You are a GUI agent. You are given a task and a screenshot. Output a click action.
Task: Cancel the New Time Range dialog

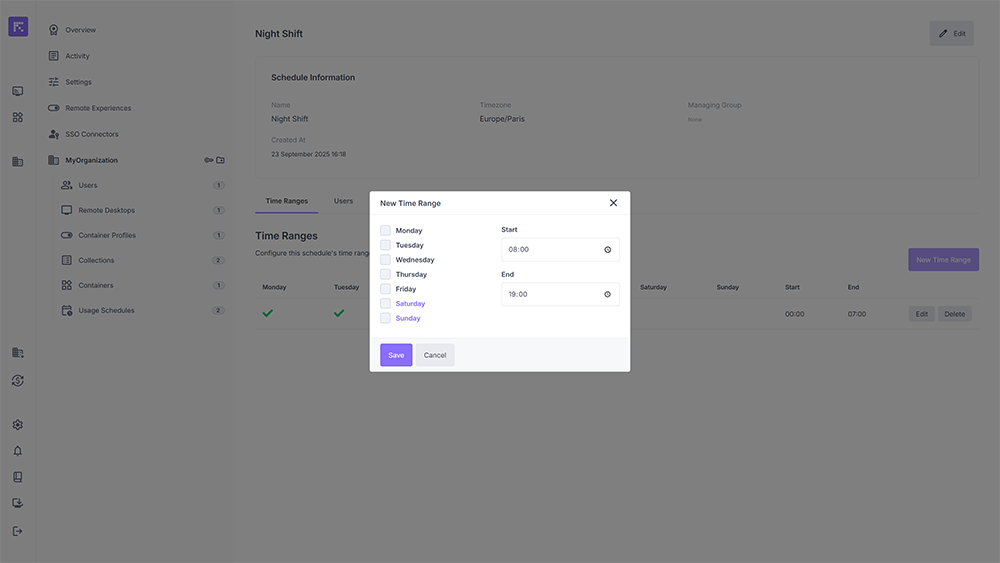point(435,355)
